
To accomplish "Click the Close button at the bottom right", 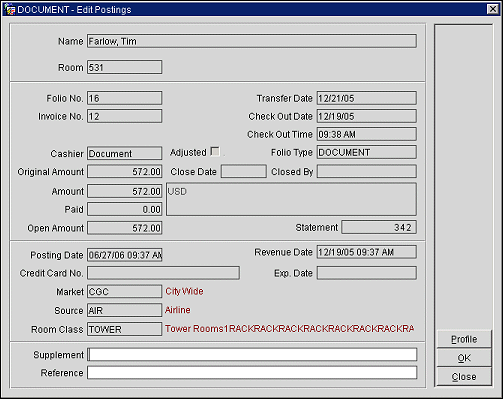I will 464,377.
